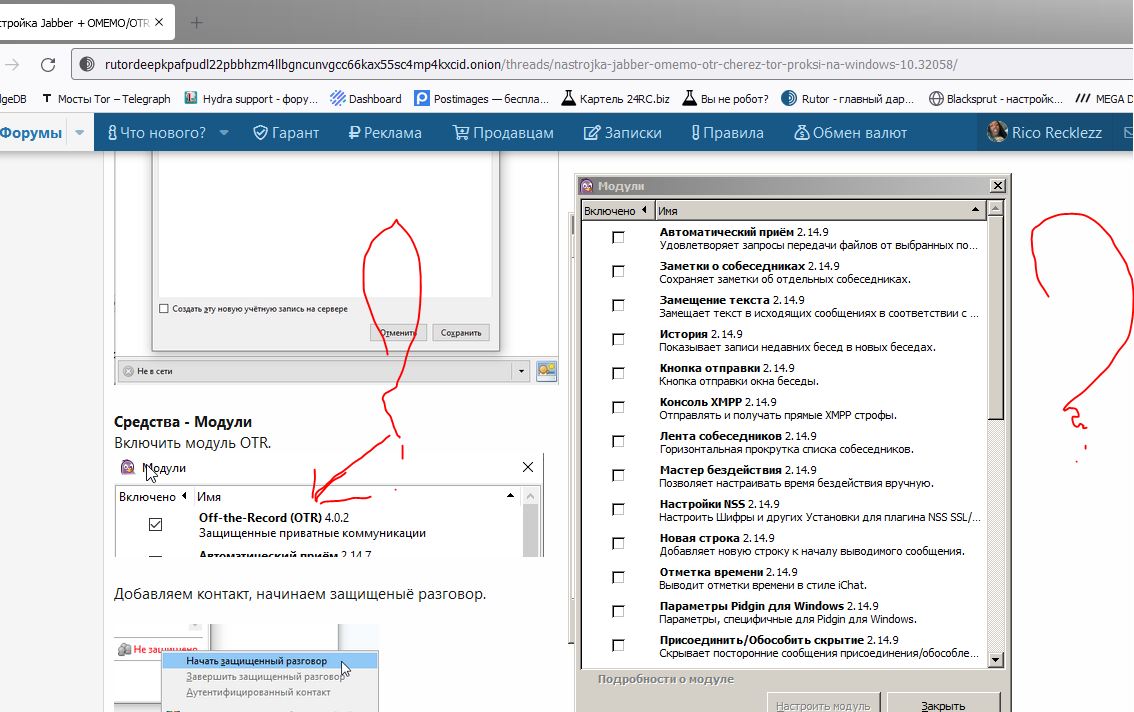The width and height of the screenshot is (1134, 712).
Task: Open the Blacksprut bookmark
Action: click(996, 99)
